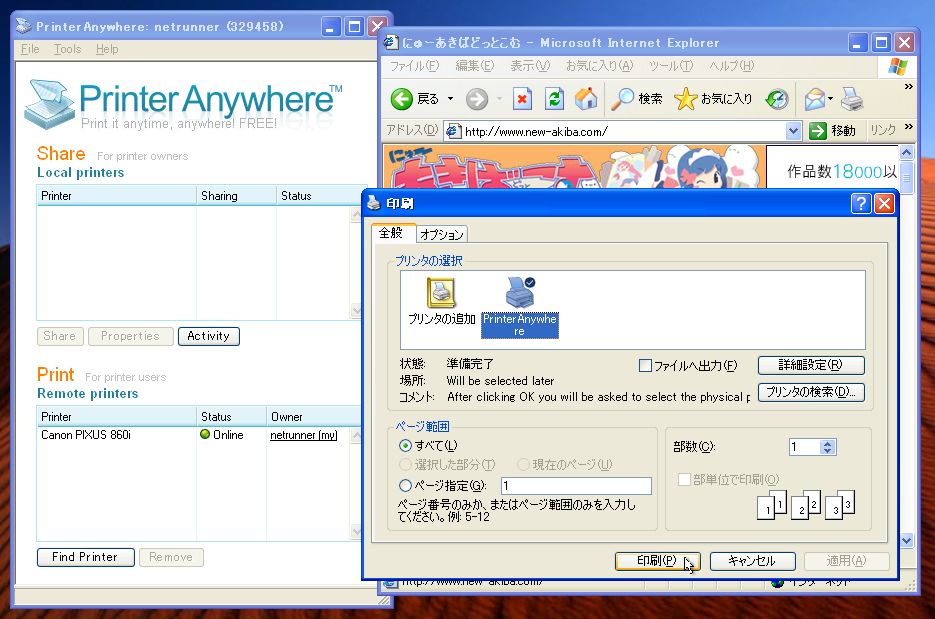The image size is (935, 619).
Task: Click the プリンタの検索 find printer button
Action: pyautogui.click(x=811, y=392)
